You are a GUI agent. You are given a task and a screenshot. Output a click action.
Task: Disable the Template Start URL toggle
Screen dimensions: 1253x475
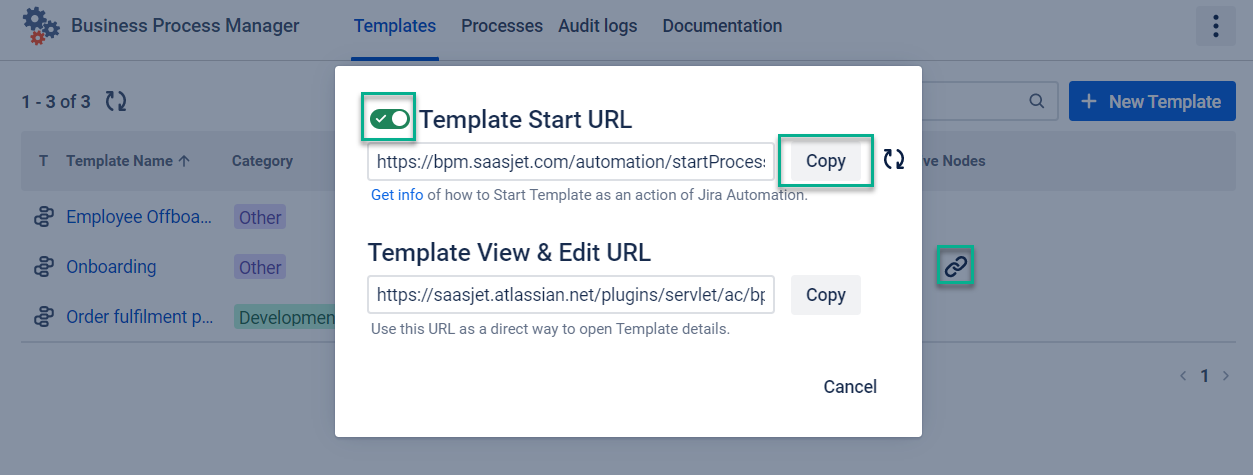pos(389,120)
